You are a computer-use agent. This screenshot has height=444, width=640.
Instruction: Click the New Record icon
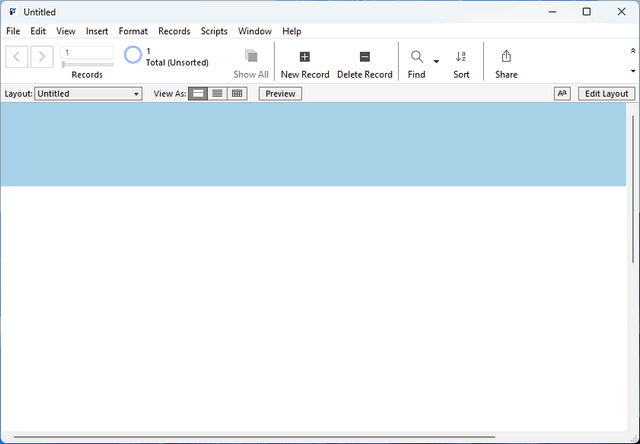click(x=305, y=58)
